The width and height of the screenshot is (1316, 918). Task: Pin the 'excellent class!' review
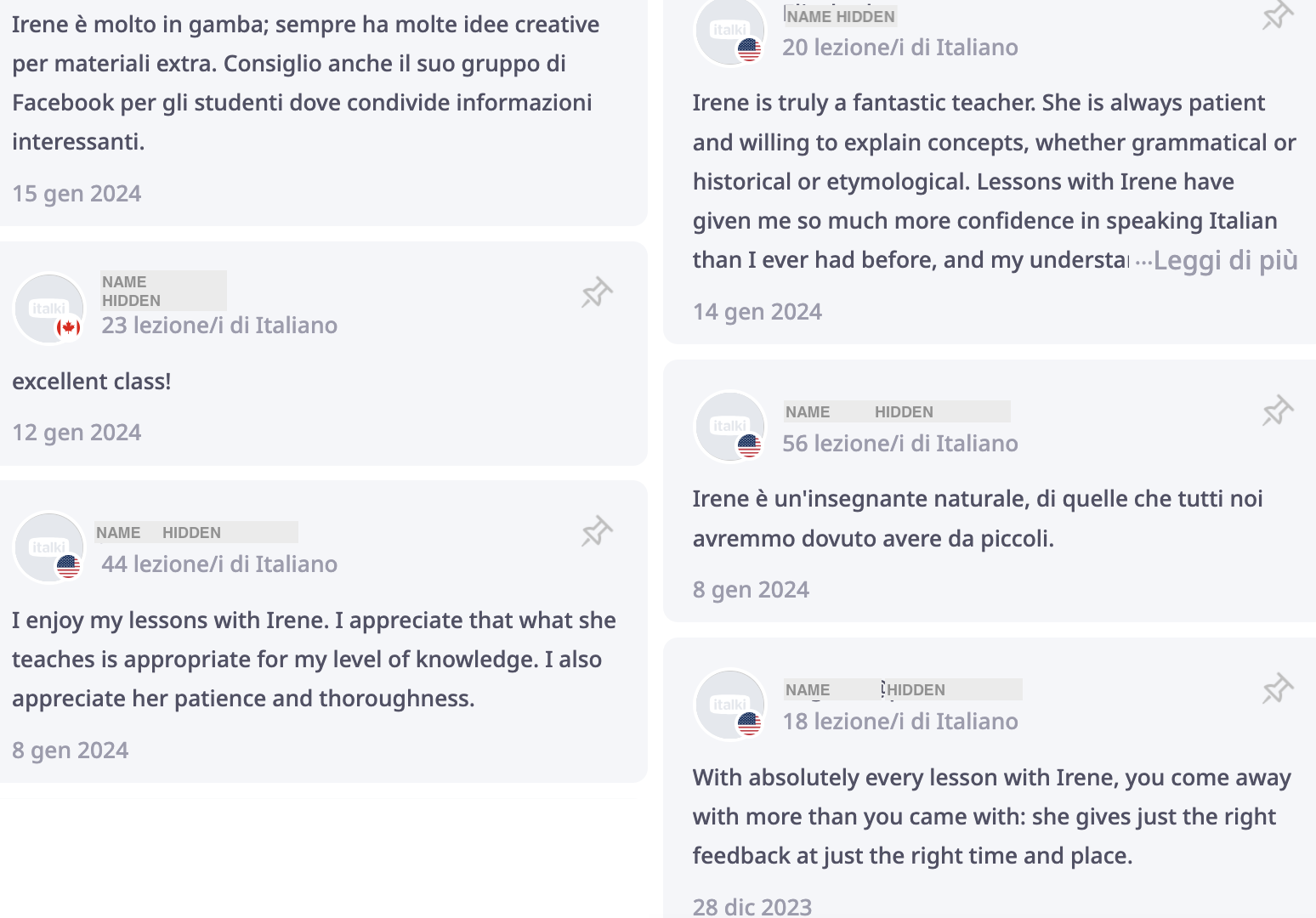click(x=597, y=292)
